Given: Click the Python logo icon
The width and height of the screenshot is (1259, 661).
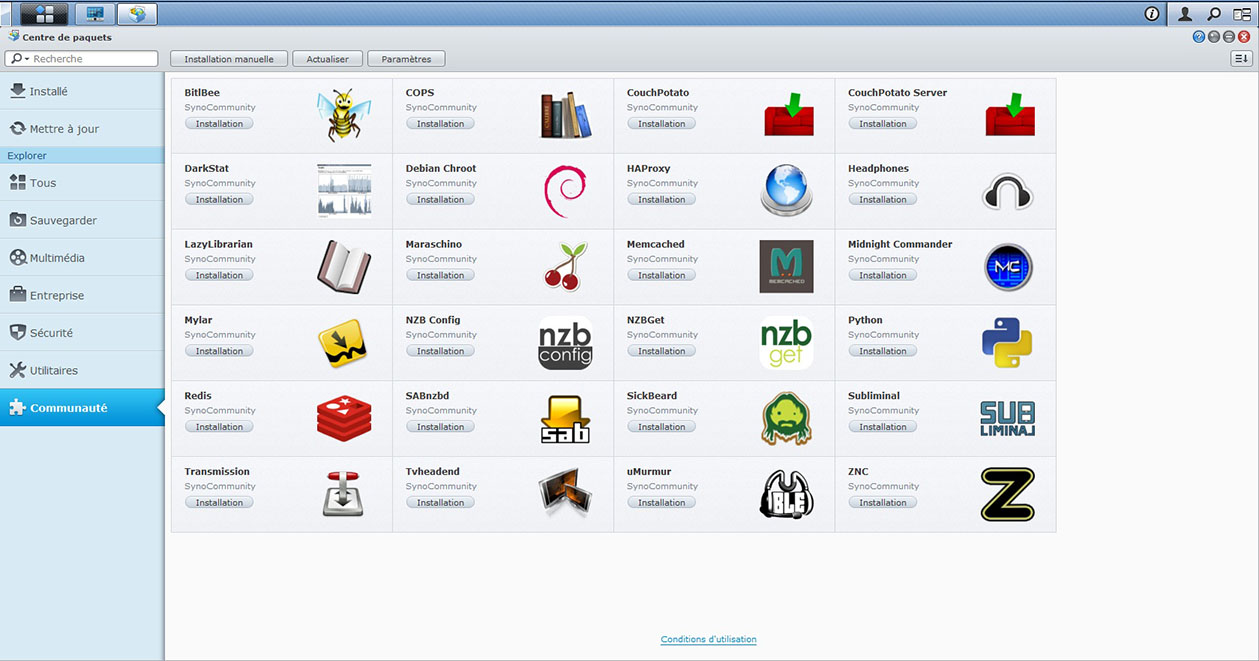Looking at the screenshot, I should (1007, 343).
